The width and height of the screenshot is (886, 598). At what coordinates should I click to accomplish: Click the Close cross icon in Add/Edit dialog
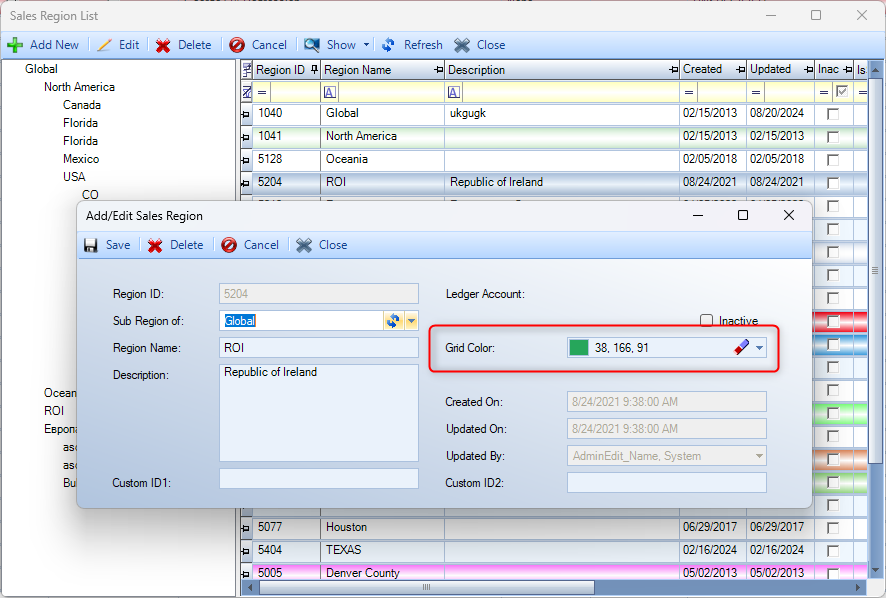[304, 245]
